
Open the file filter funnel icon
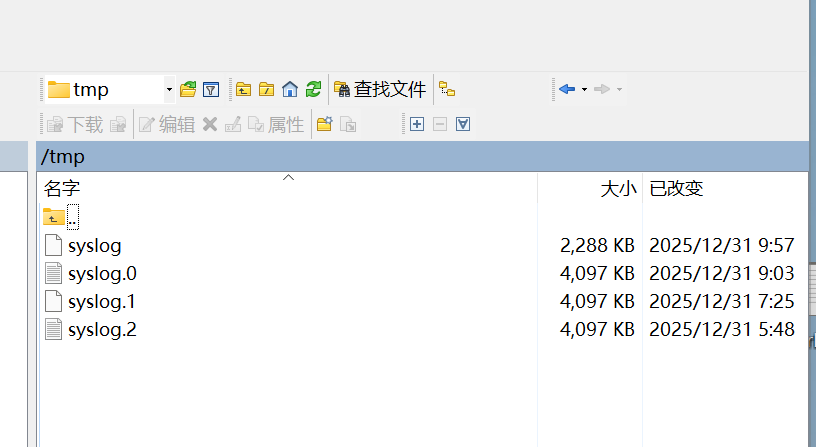tap(211, 90)
